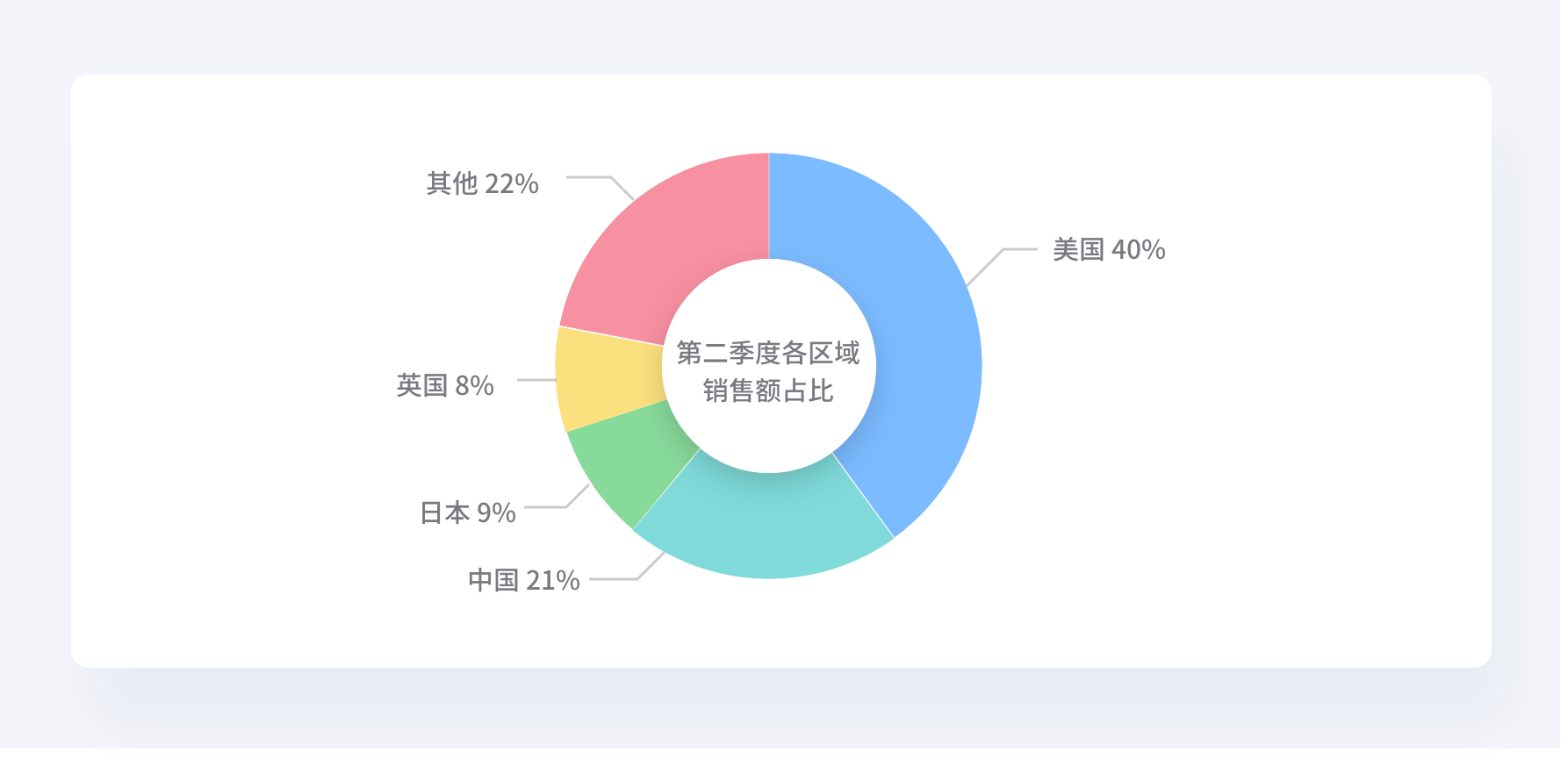Click the gray background outside the card
Viewport: 1568px width, 781px height.
(x=781, y=35)
